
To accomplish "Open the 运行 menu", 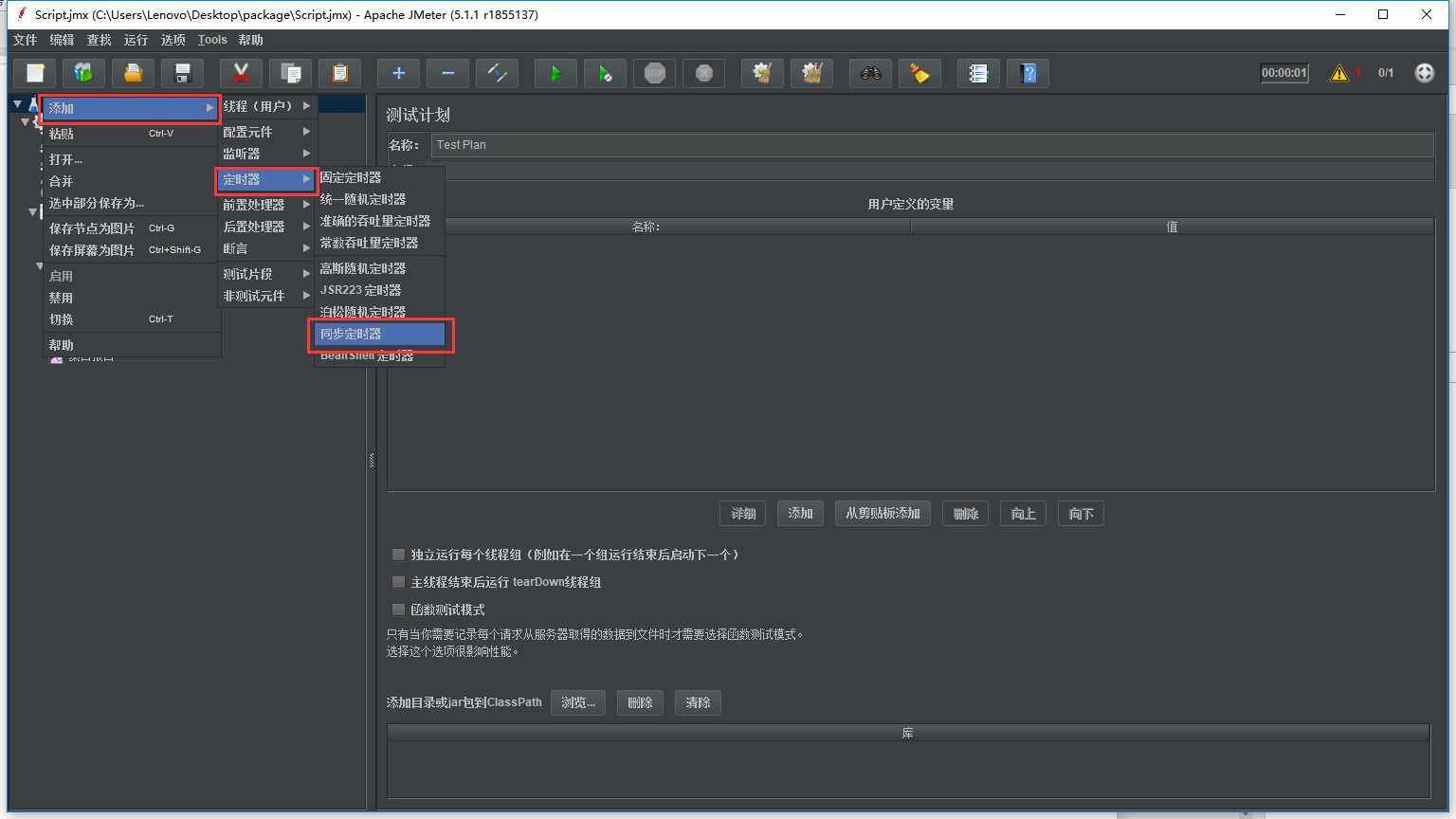I will [x=136, y=40].
